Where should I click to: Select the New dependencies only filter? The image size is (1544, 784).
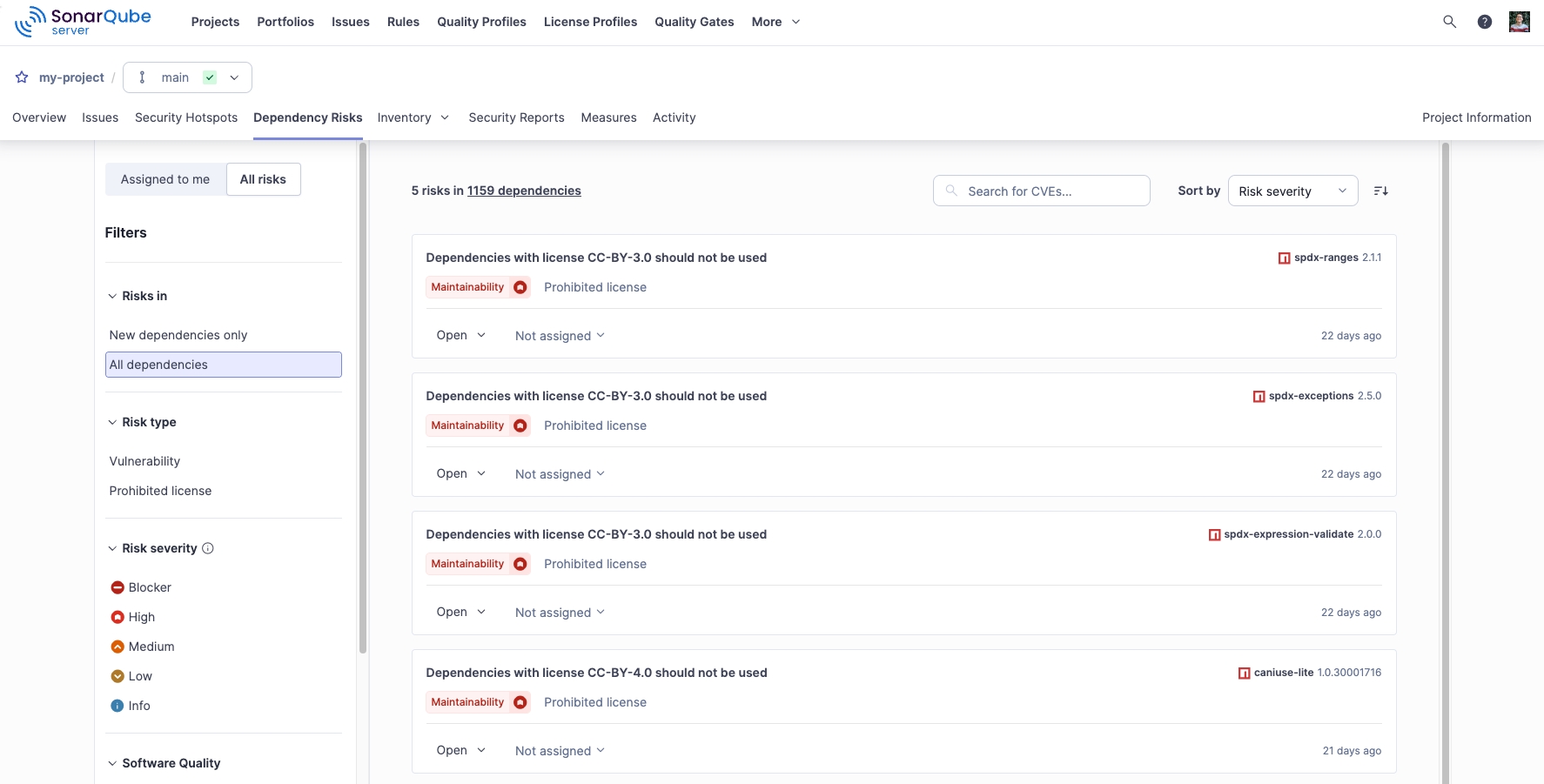[178, 335]
